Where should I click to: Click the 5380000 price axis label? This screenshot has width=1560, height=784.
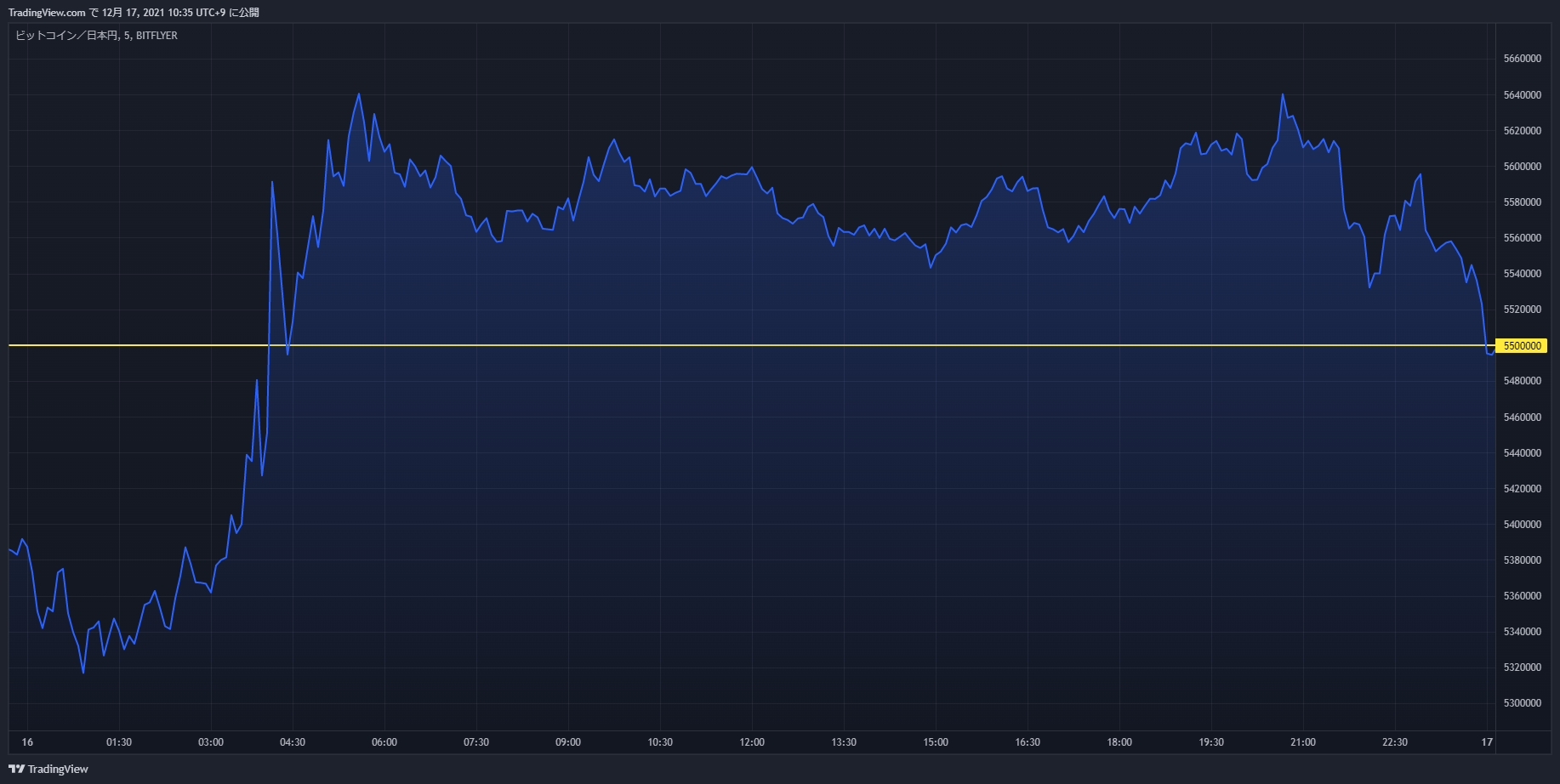[x=1523, y=560]
